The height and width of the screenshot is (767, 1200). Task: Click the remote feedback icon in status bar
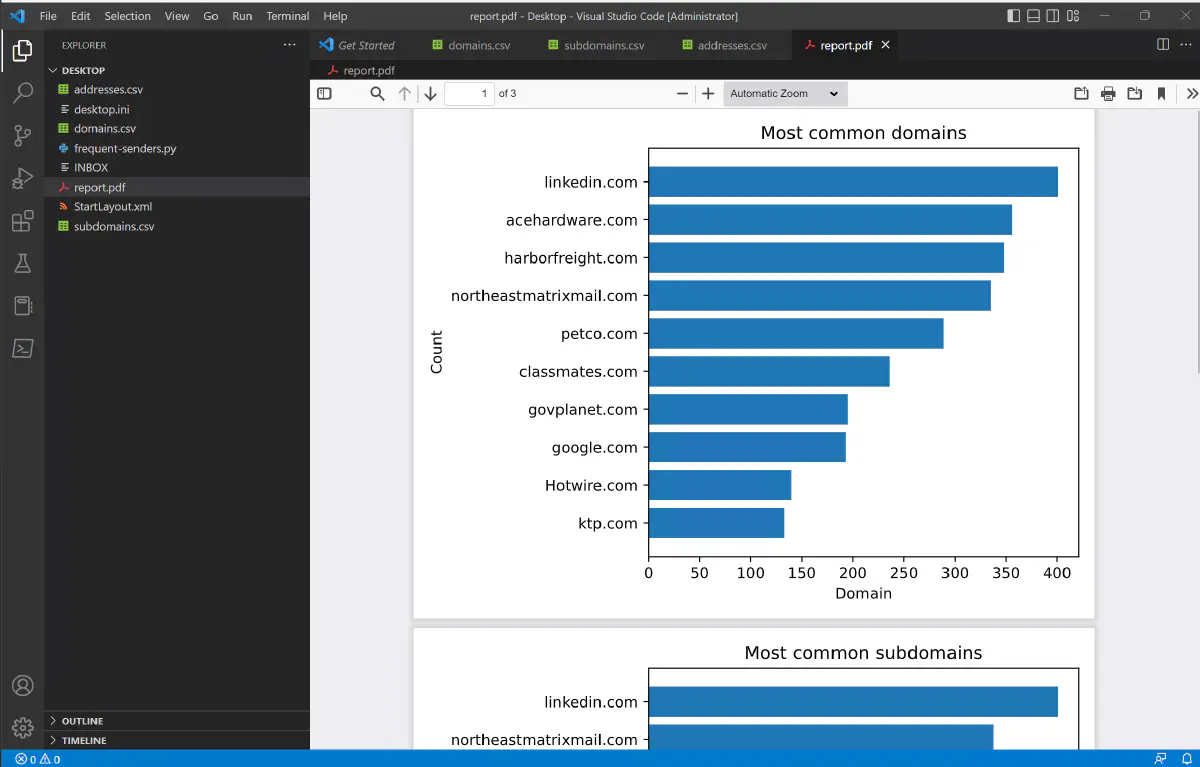pos(1160,759)
